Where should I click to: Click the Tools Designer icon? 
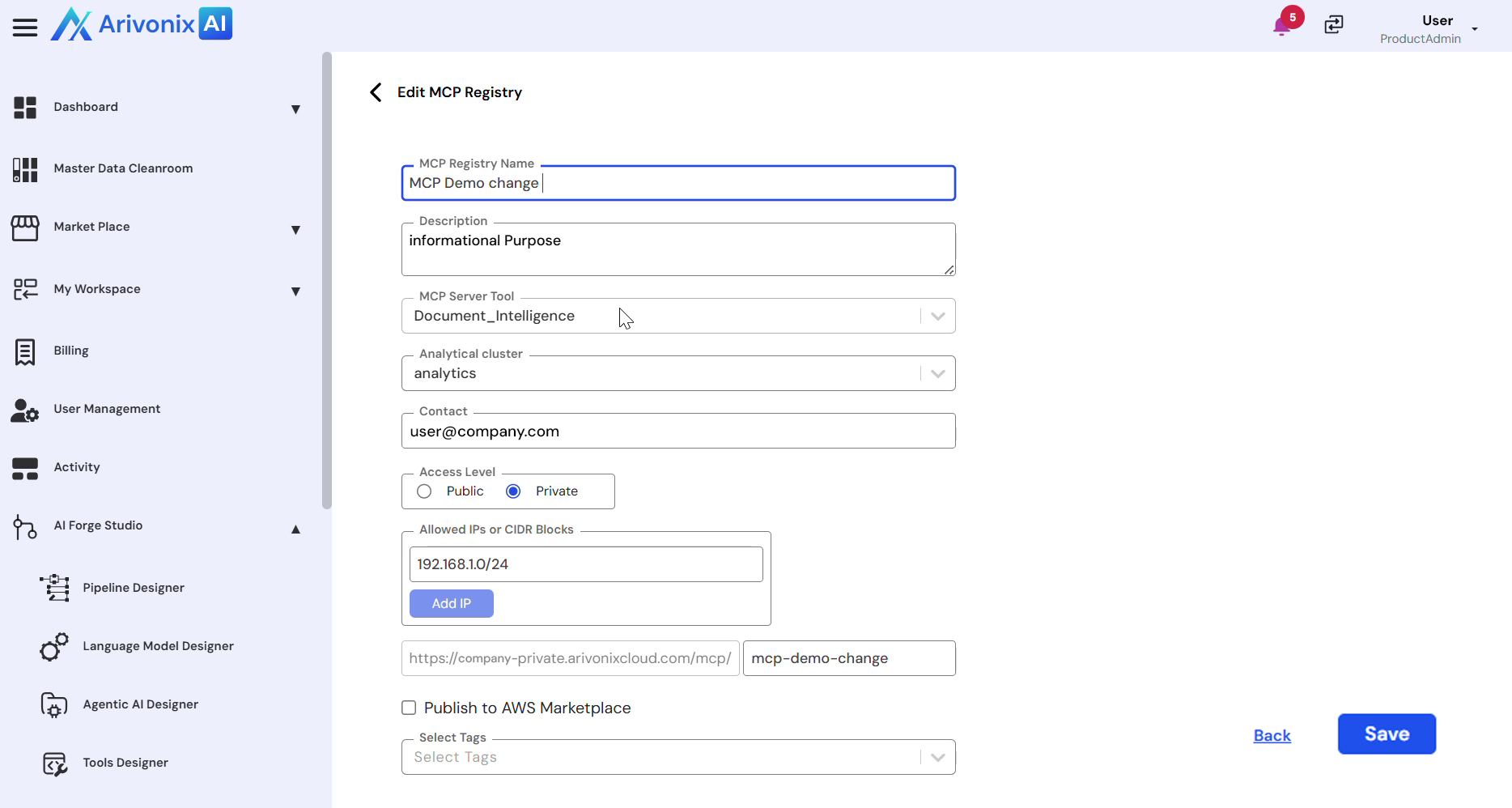click(x=54, y=763)
